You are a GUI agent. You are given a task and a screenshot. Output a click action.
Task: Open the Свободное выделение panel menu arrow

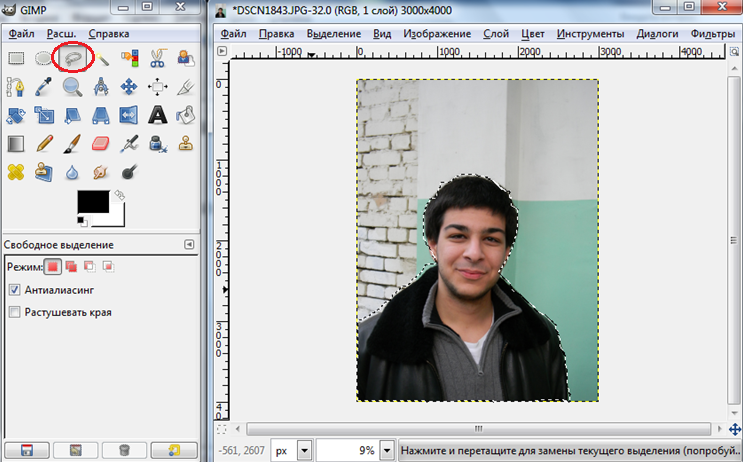tap(189, 245)
